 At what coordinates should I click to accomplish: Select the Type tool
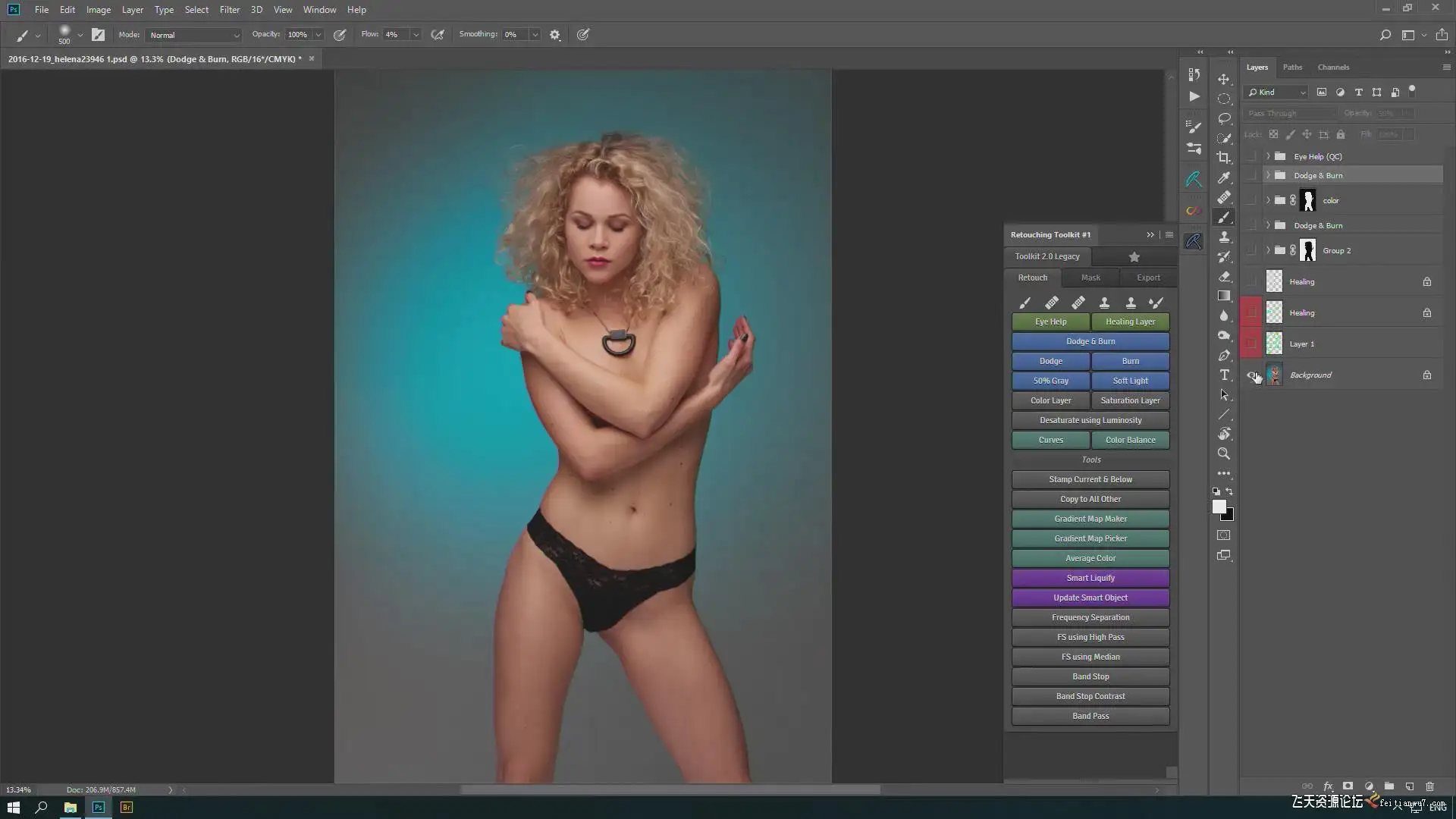coord(1224,375)
